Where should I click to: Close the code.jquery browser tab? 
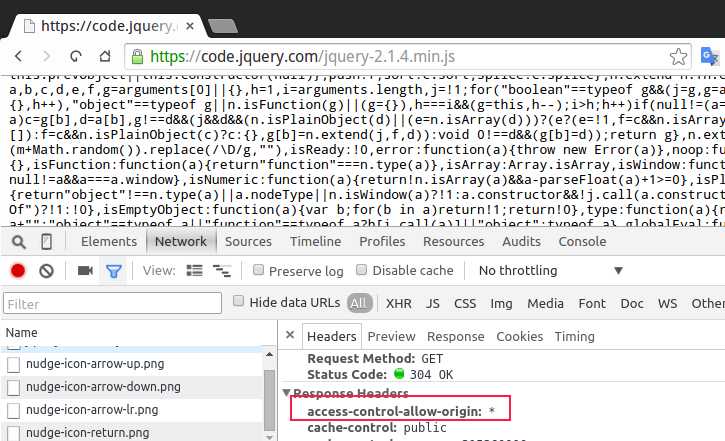click(x=190, y=26)
